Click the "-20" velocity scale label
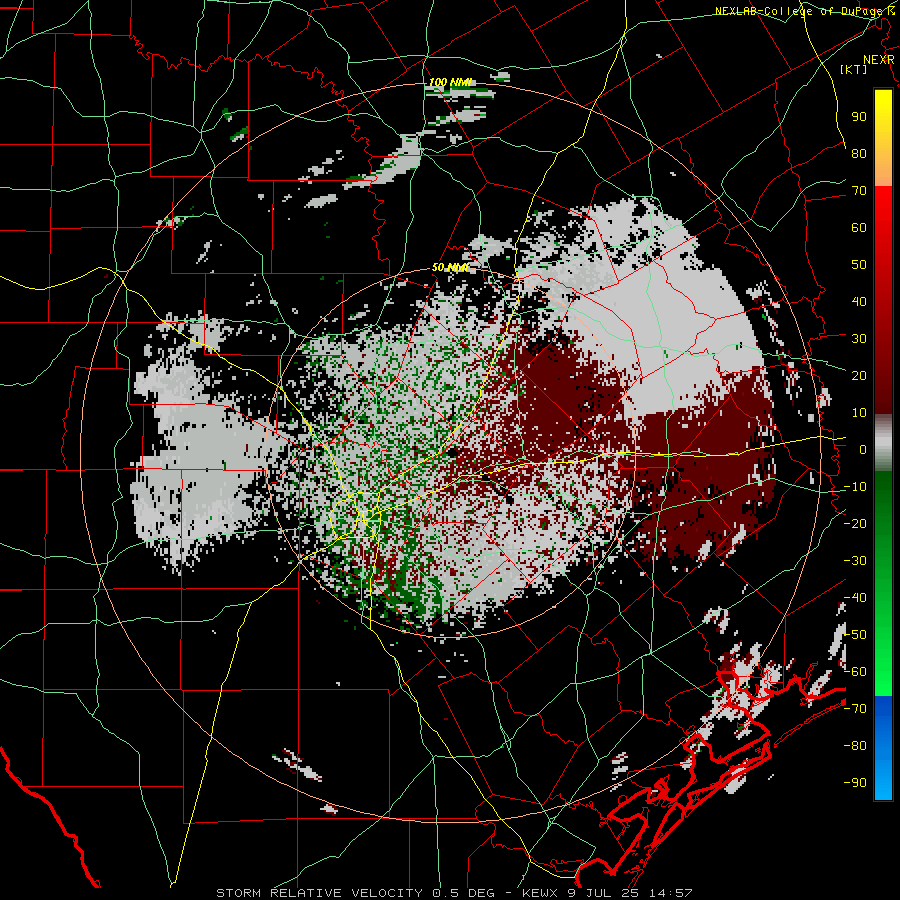The image size is (900, 900). tap(855, 523)
